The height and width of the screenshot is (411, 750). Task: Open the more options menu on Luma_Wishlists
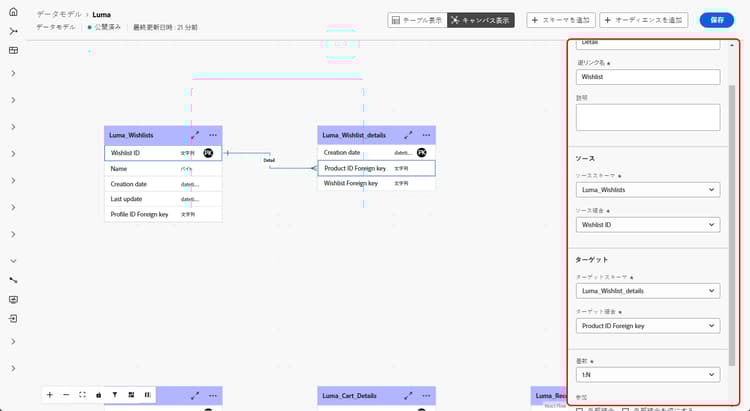[x=213, y=135]
